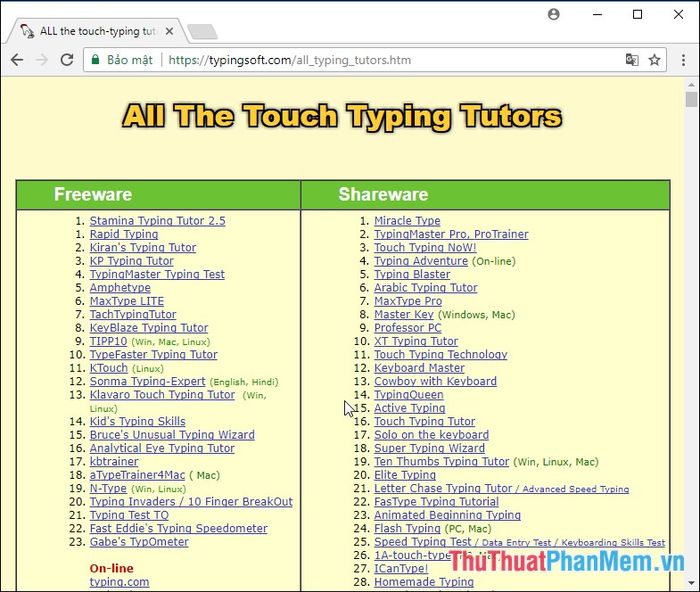The height and width of the screenshot is (592, 700).
Task: Bookmark this page with the star
Action: tap(654, 60)
